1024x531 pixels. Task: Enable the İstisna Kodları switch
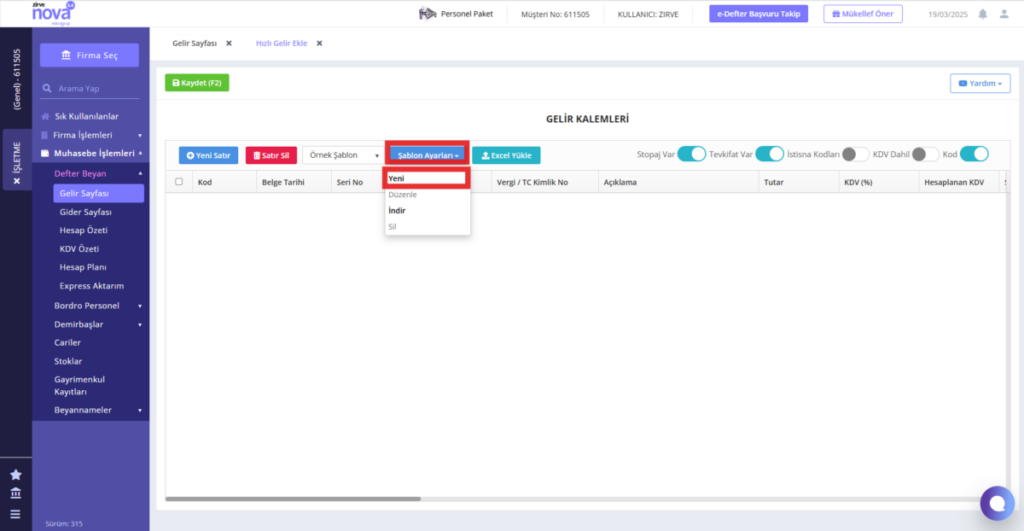(x=855, y=154)
